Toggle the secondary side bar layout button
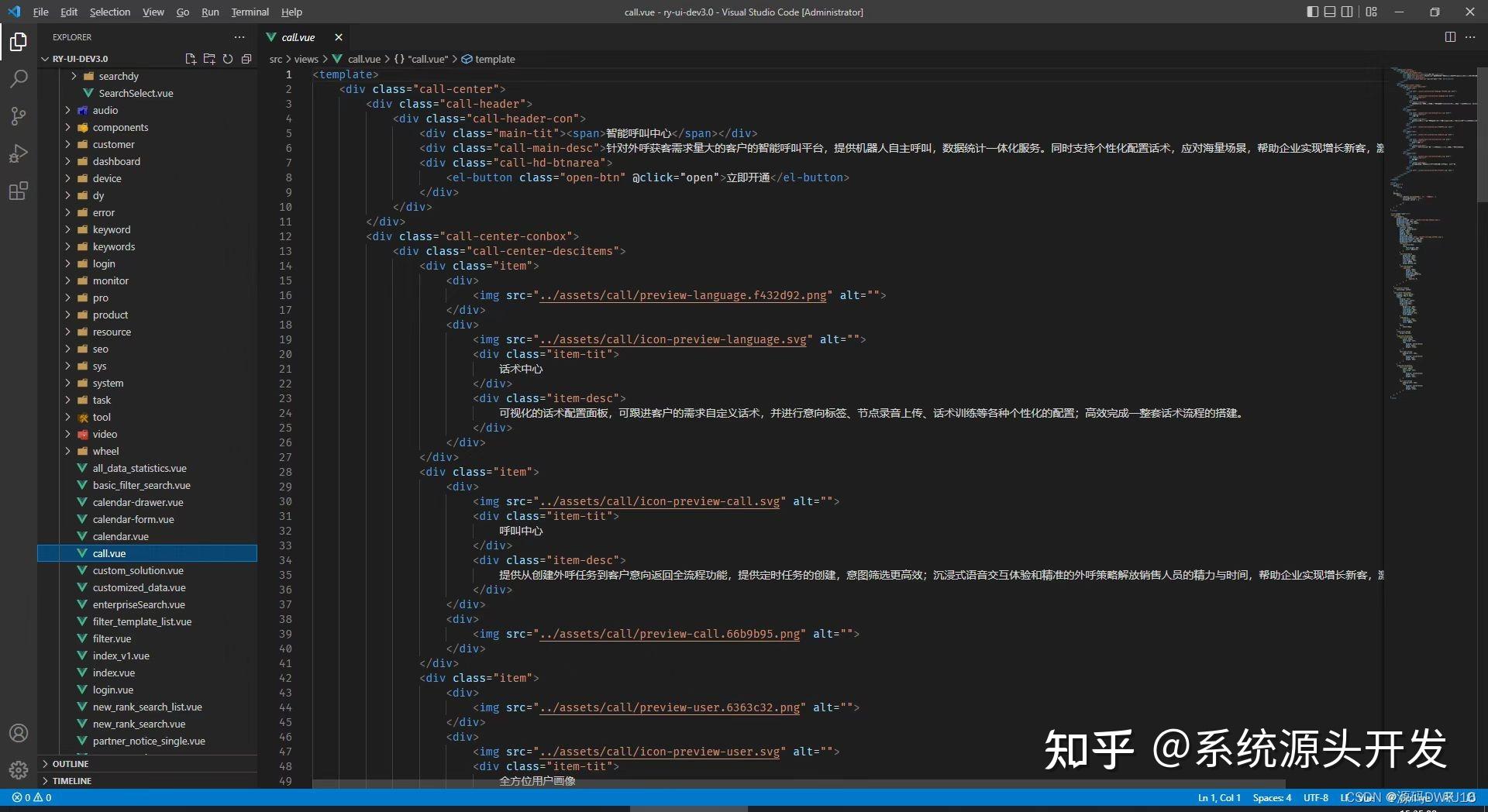The image size is (1488, 812). pos(1348,12)
